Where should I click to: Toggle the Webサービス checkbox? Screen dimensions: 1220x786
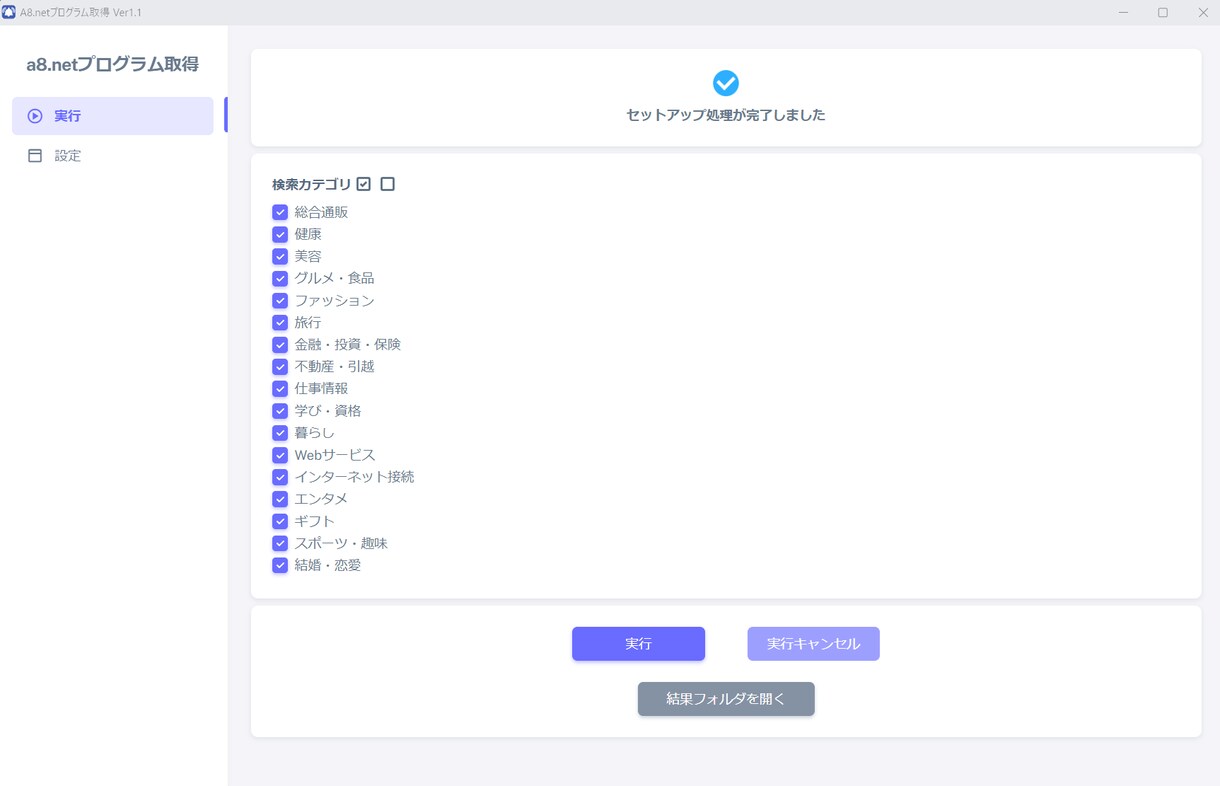[280, 455]
